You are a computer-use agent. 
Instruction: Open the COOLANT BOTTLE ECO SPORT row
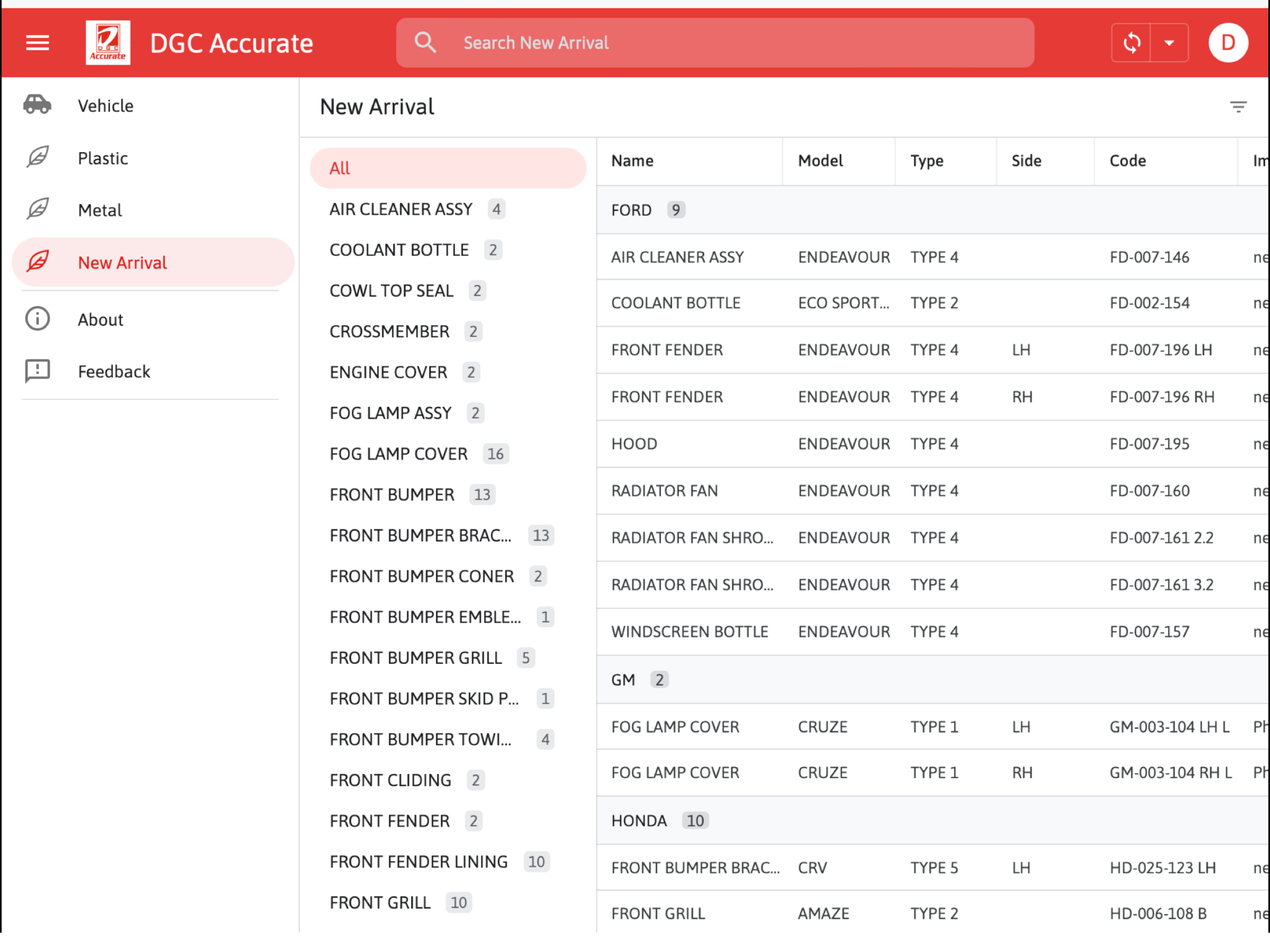[x=933, y=303]
